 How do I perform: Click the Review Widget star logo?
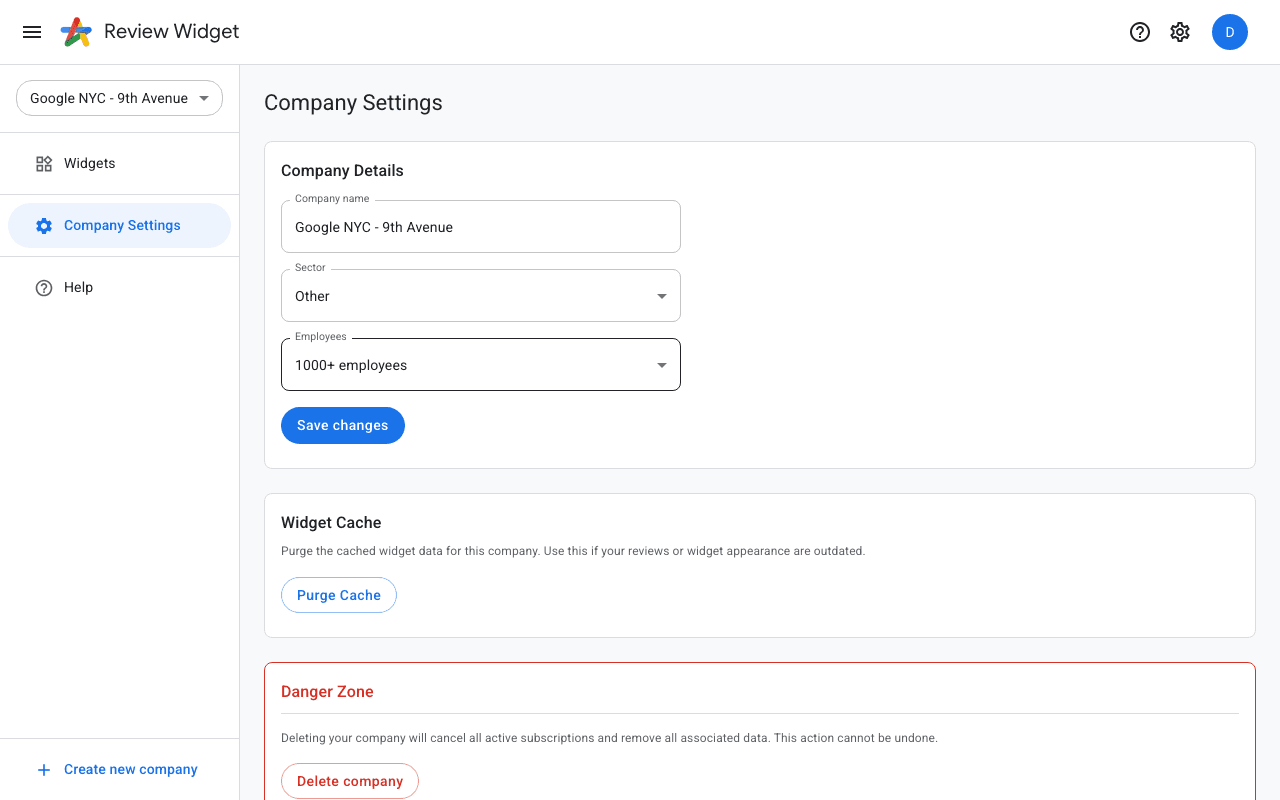click(74, 31)
